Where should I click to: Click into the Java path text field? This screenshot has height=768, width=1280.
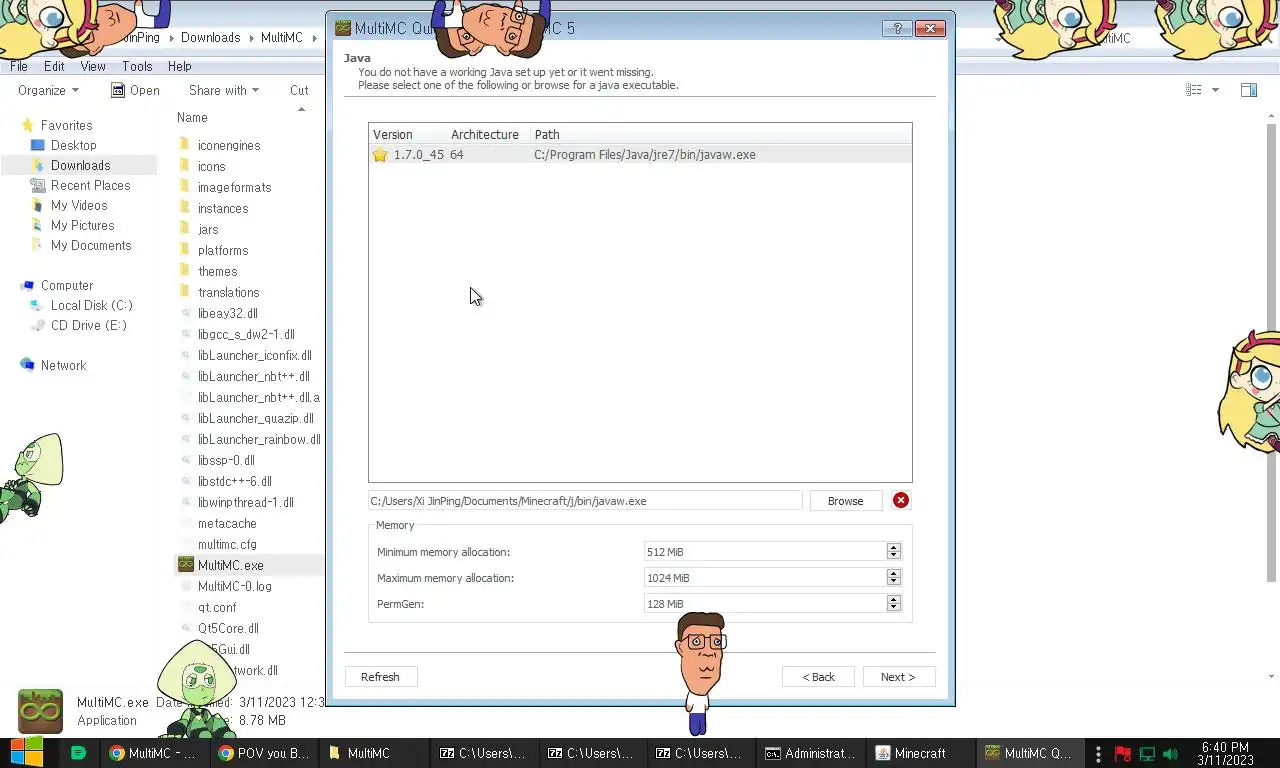(x=585, y=501)
